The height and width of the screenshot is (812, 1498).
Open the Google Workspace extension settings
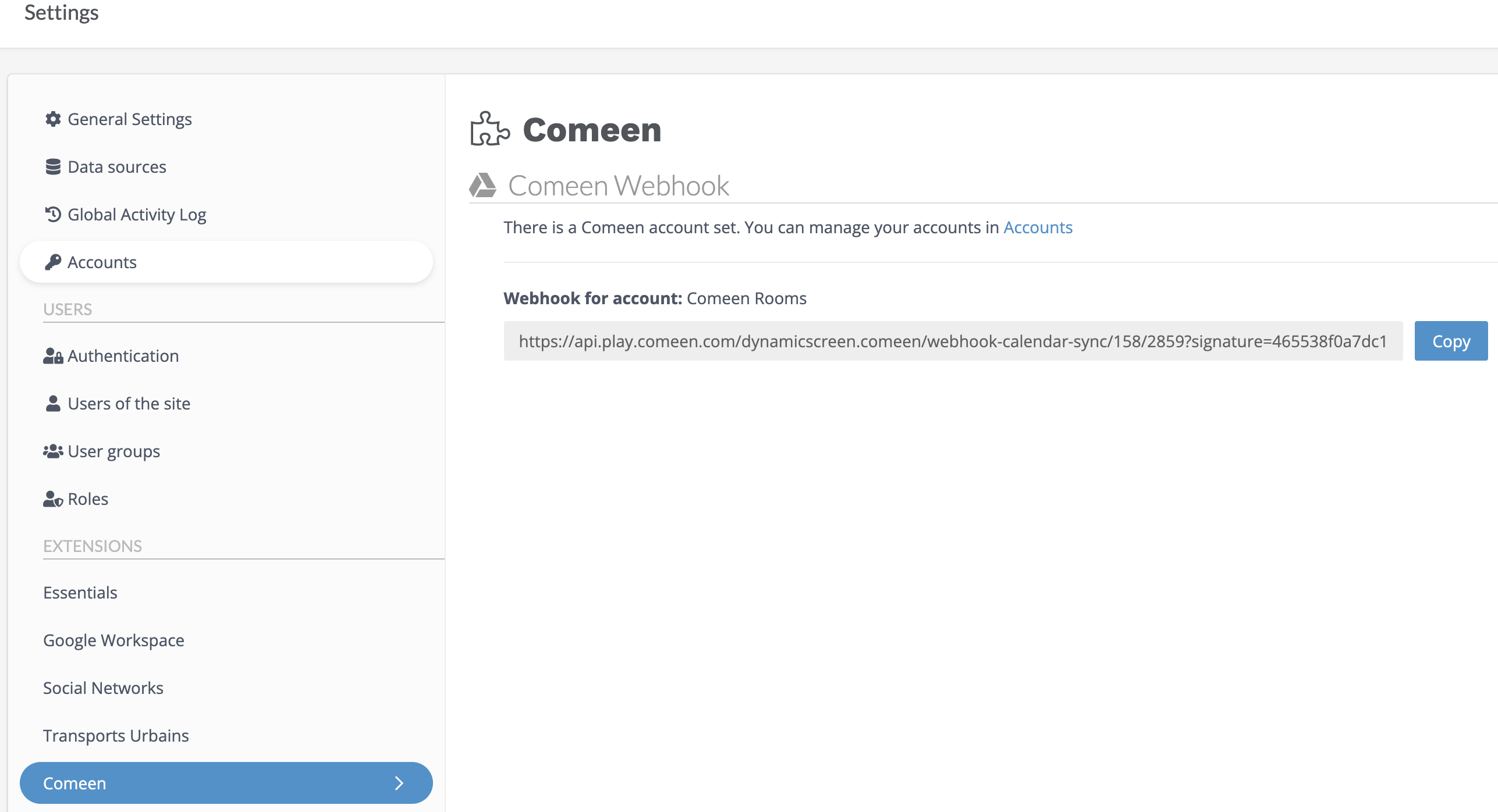(x=113, y=640)
